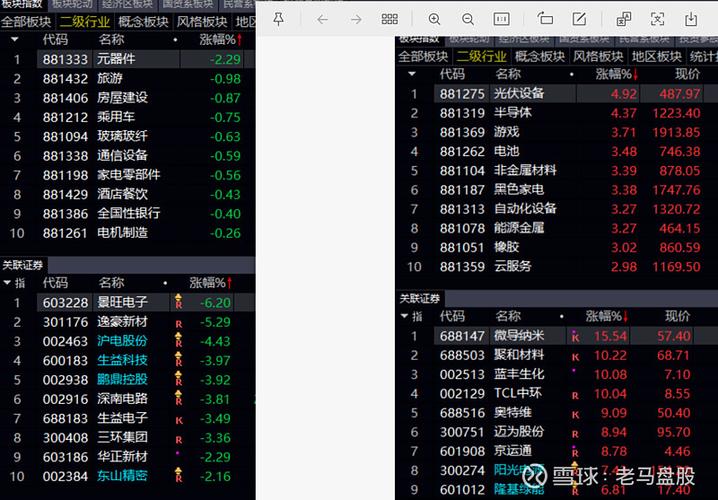Click the translate image icon in toolbar
This screenshot has height=500, width=718.
pyautogui.click(x=624, y=19)
